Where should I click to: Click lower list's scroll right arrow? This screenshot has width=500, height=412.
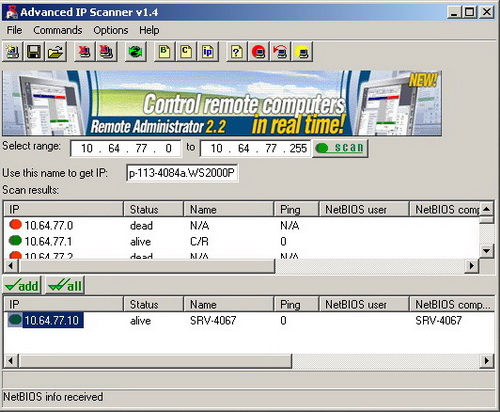click(x=487, y=361)
